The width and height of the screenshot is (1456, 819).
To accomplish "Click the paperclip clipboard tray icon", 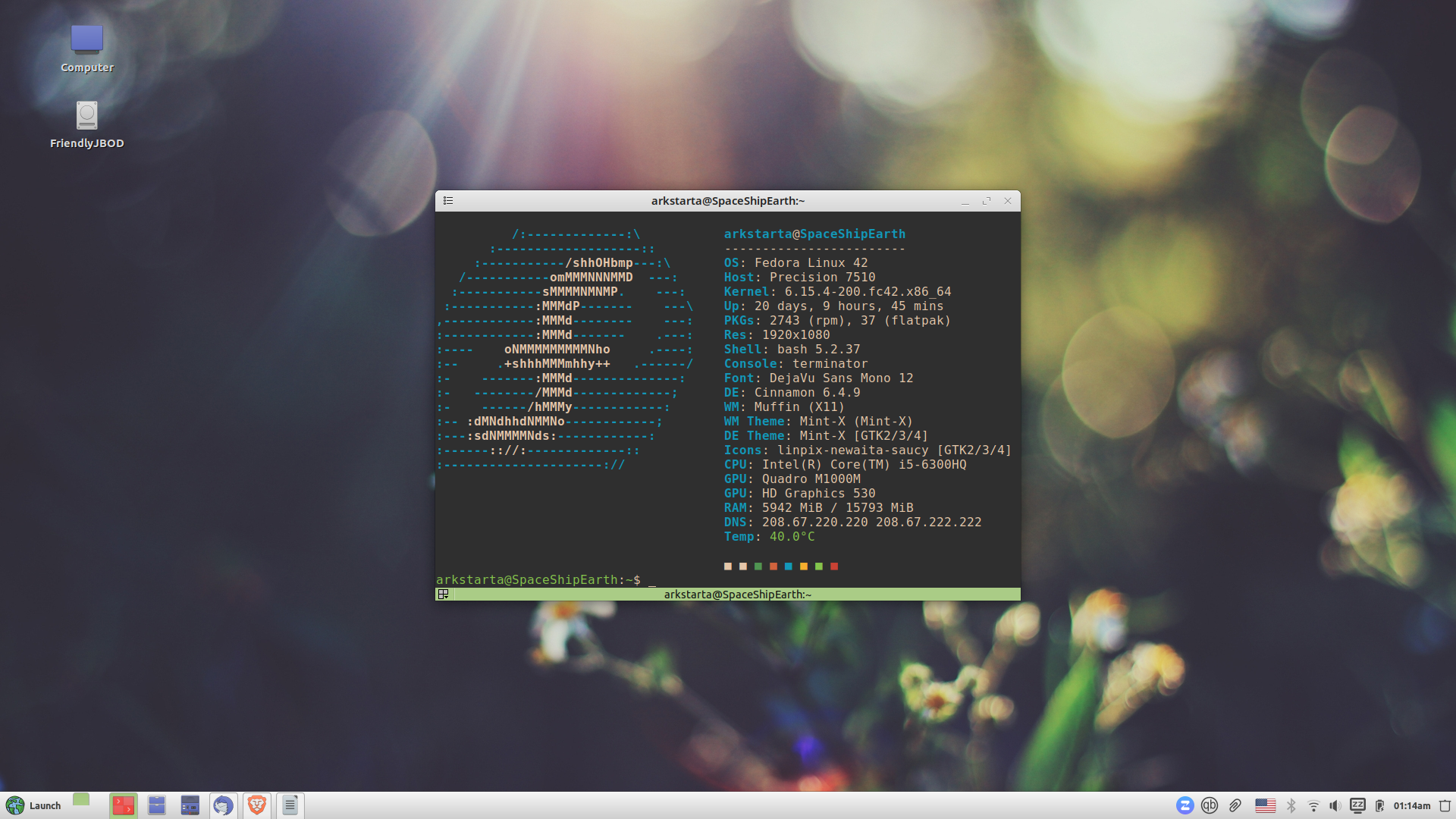I will [1235, 805].
